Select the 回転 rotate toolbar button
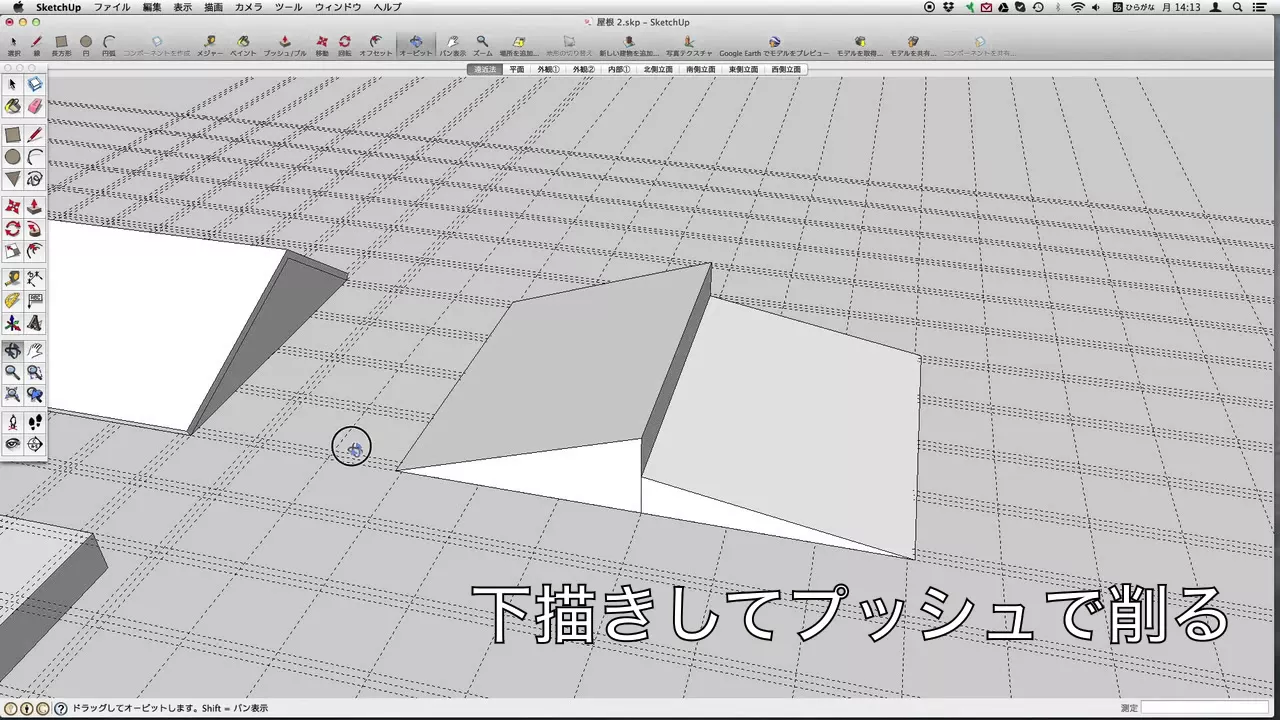Screen dimensions: 1280x720 pos(345,45)
